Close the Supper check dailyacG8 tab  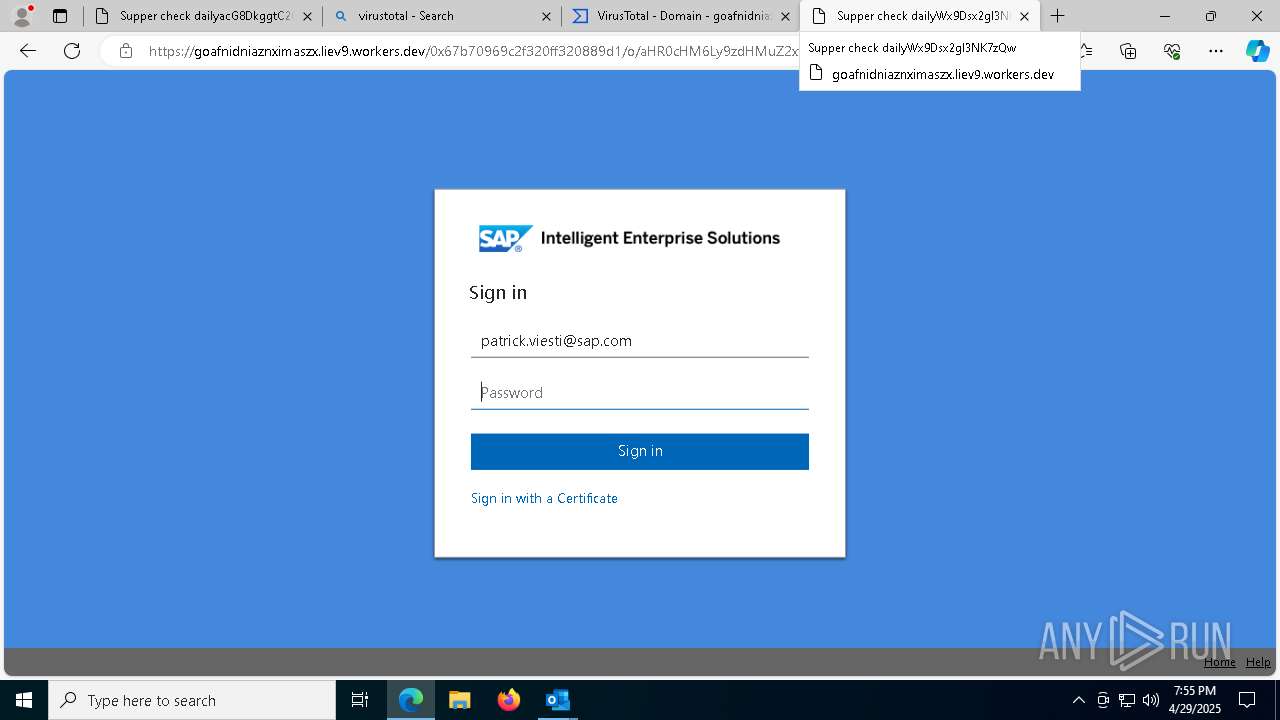tap(307, 16)
